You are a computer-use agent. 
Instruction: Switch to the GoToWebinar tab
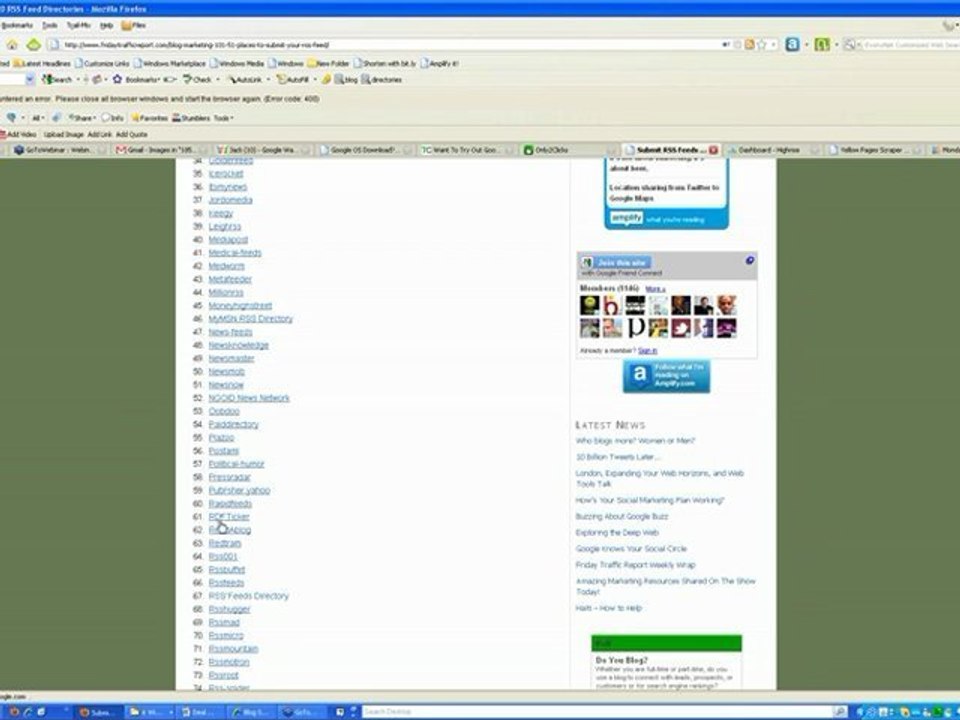click(59, 150)
